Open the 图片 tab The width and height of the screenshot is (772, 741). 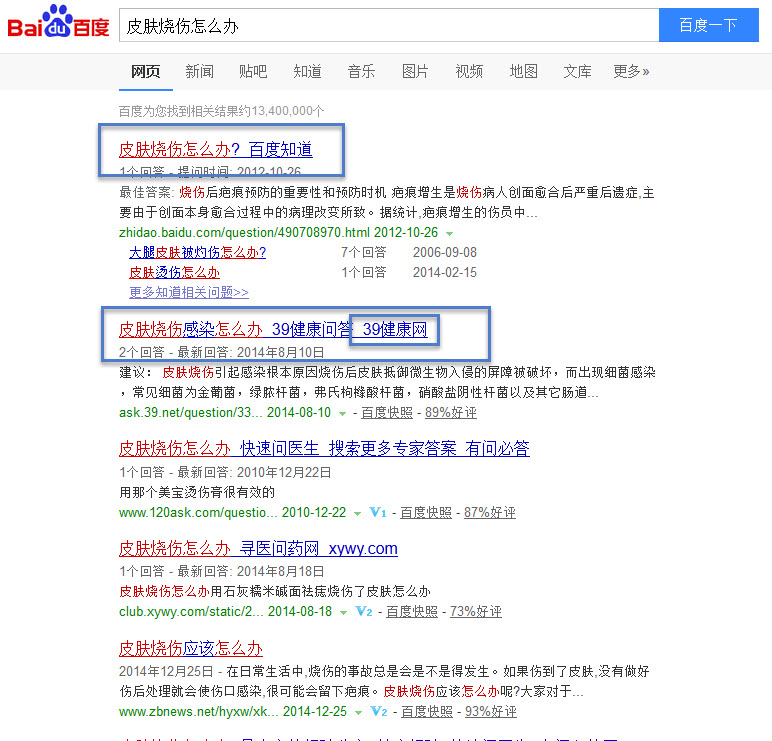(415, 72)
